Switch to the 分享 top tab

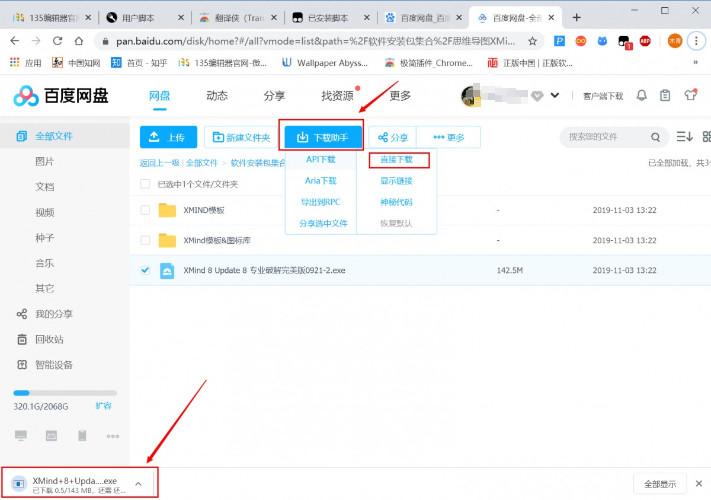pos(274,96)
